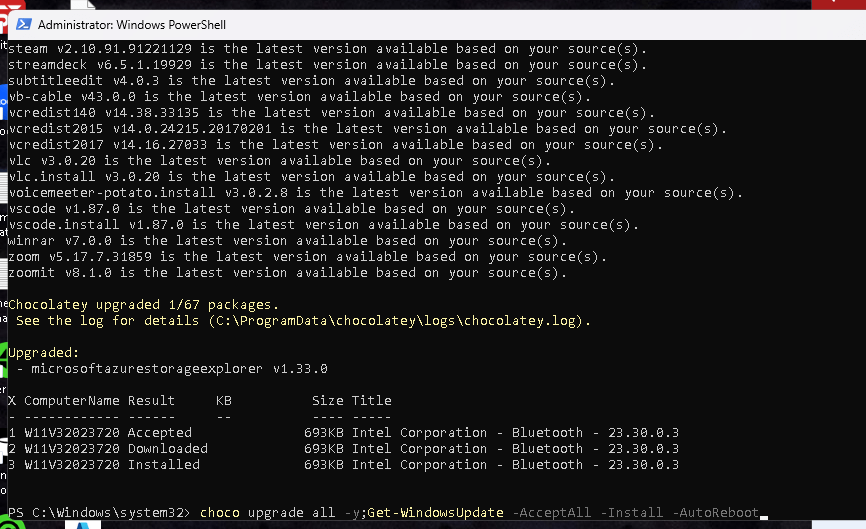This screenshot has height=529, width=866.
Task: Click the Administrator: Windows PowerShell window title
Action: (131, 25)
